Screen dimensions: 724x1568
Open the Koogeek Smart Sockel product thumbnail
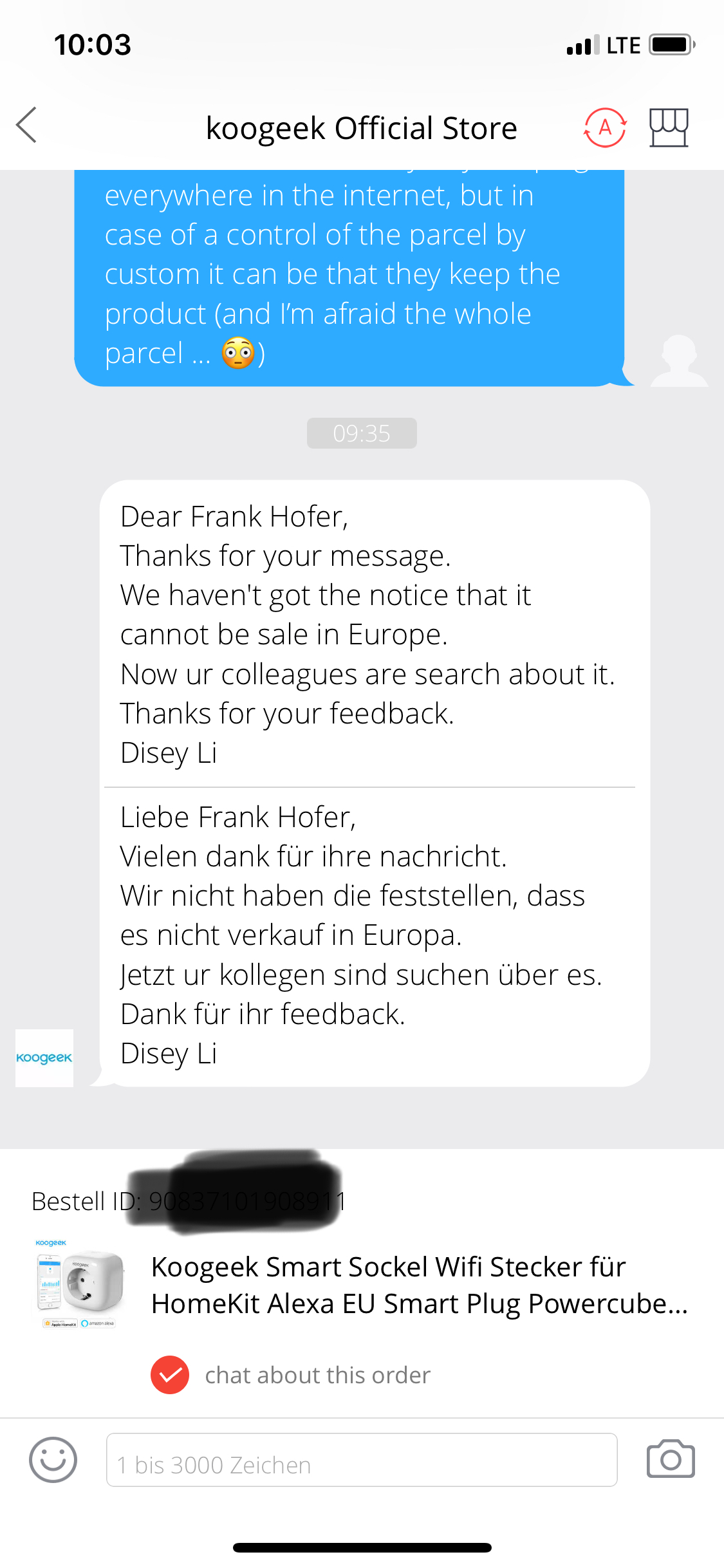pos(79,1283)
